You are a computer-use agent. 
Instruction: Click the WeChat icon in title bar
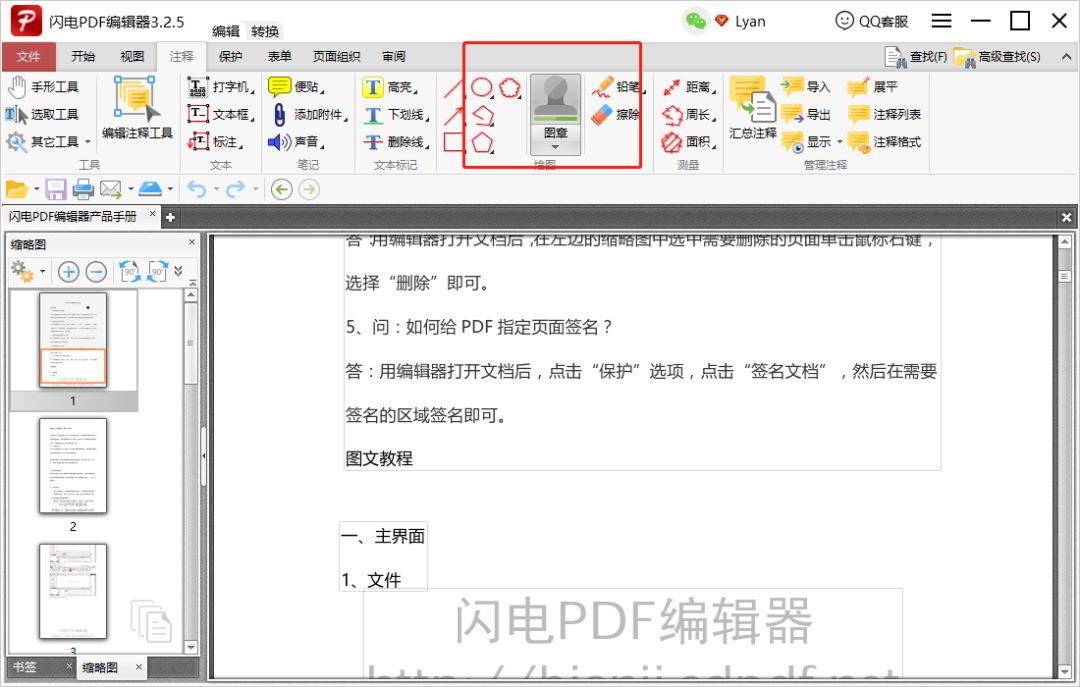coord(696,21)
